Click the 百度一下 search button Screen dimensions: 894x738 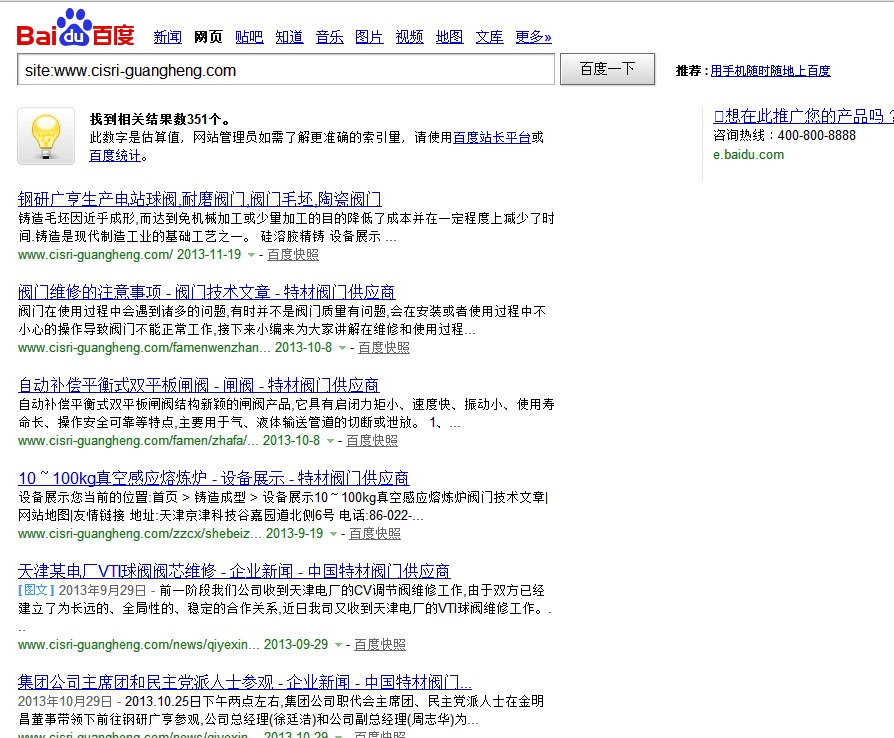click(607, 69)
